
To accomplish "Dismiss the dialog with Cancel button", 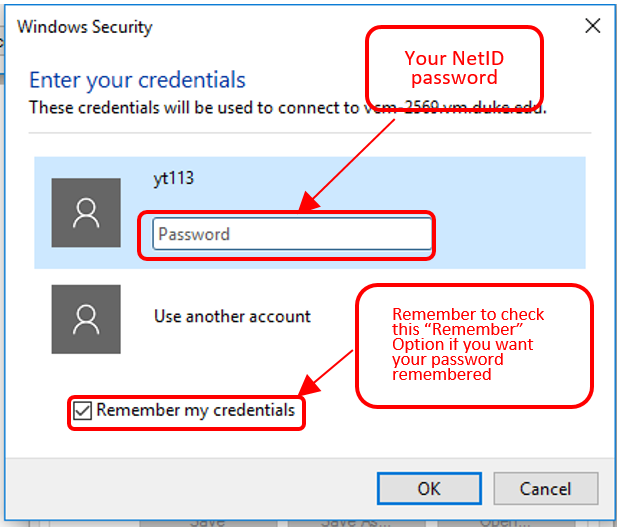I will pos(546,488).
